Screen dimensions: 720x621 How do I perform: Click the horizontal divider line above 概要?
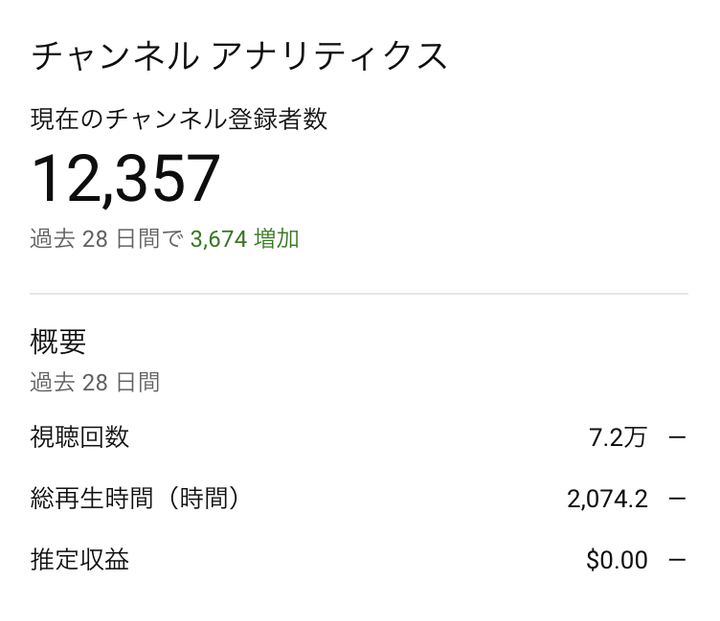pyautogui.click(x=359, y=294)
